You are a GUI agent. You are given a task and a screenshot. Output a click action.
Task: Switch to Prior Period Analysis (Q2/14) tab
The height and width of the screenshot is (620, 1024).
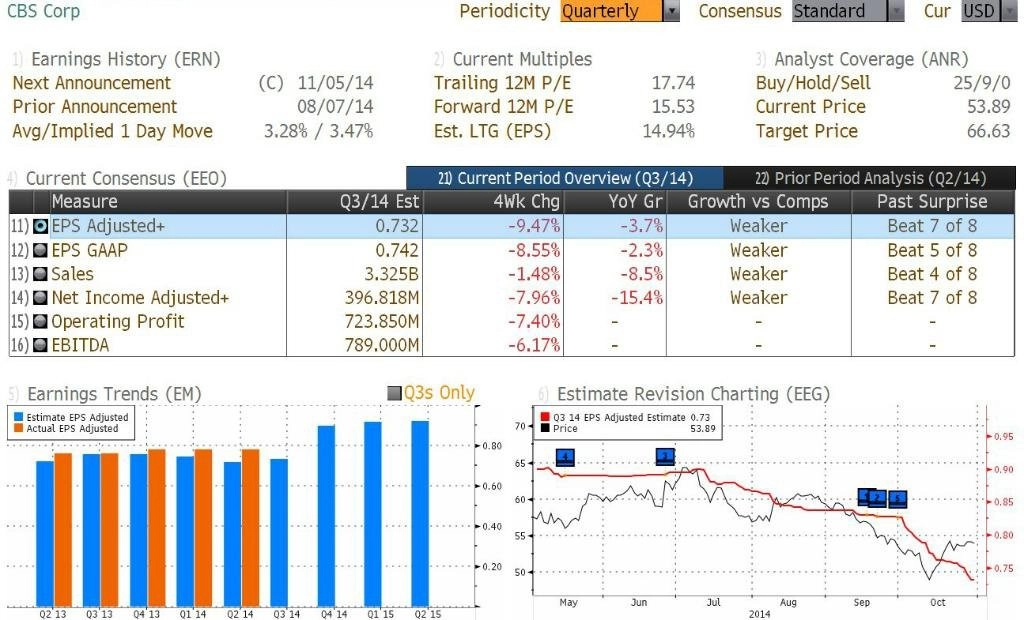click(x=870, y=178)
